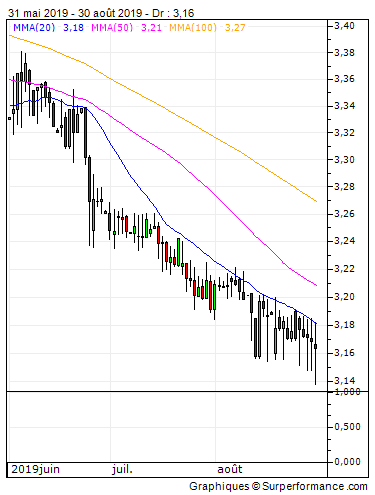Image resolution: width=375 pixels, height=495 pixels.
Task: Select the août month axis label
Action: (230, 469)
